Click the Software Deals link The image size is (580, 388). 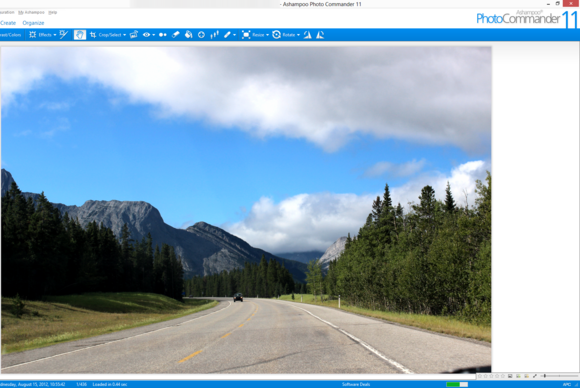pos(356,384)
